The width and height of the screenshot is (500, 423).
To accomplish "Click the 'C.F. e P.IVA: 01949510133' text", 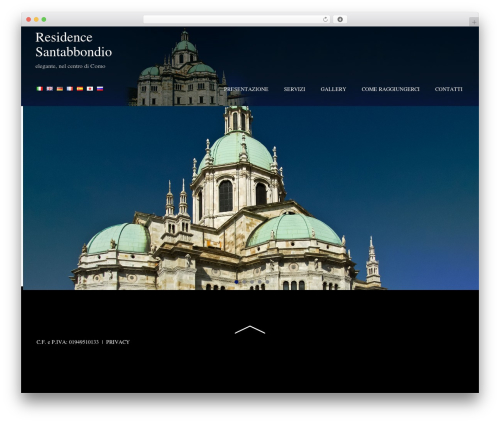I will (67, 342).
